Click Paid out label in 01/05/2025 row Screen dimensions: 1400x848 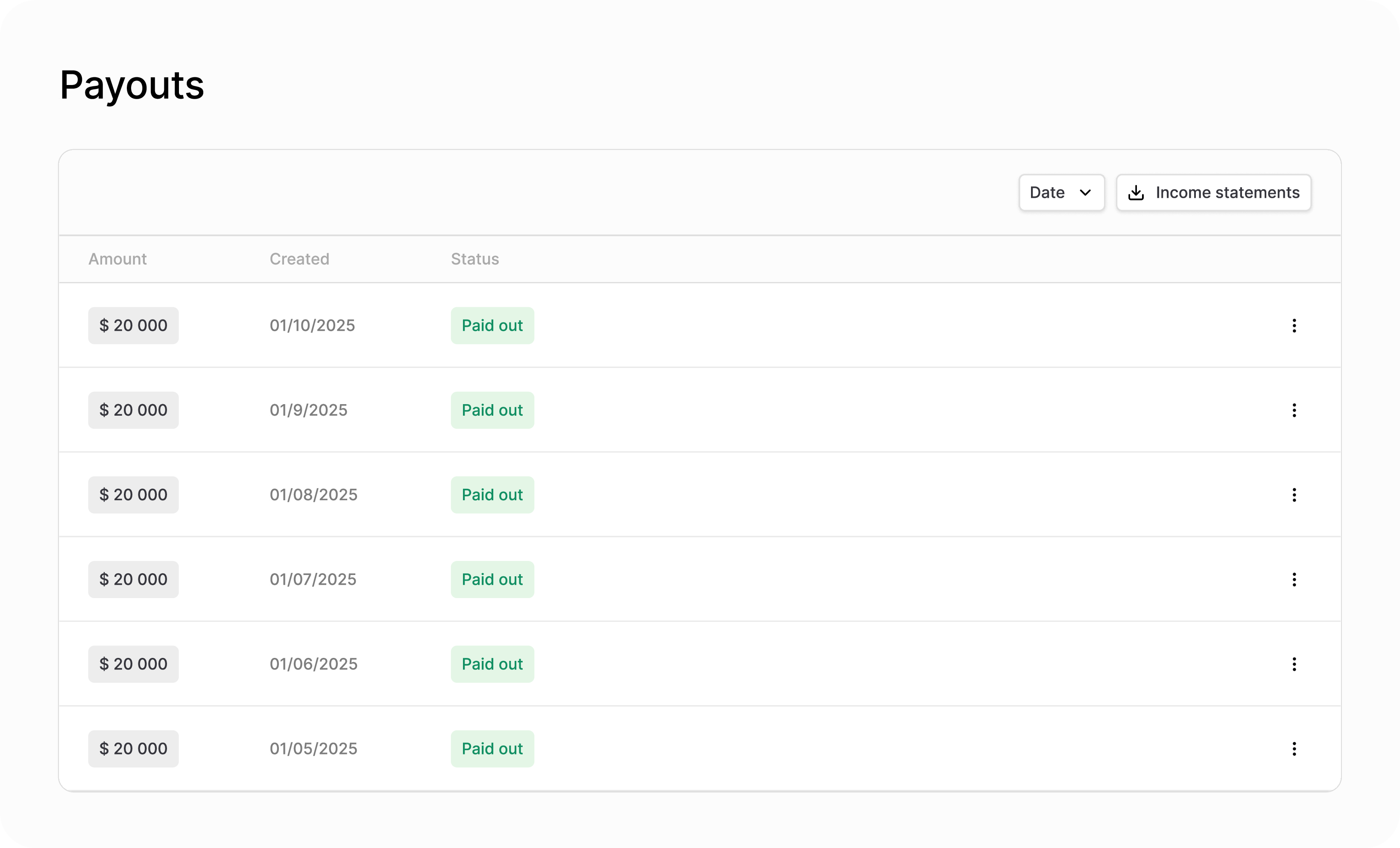492,749
